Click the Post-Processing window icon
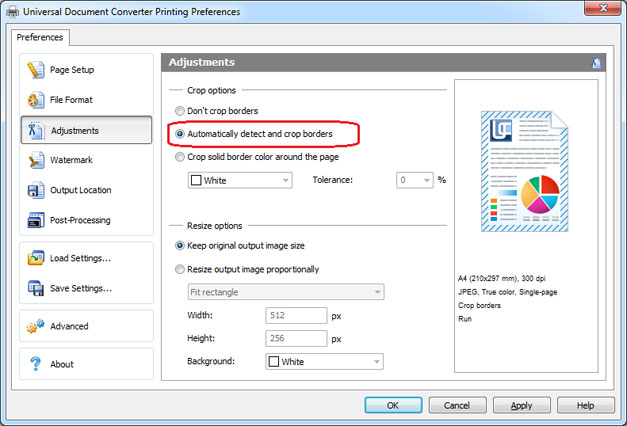This screenshot has height=426, width=627. 36,220
